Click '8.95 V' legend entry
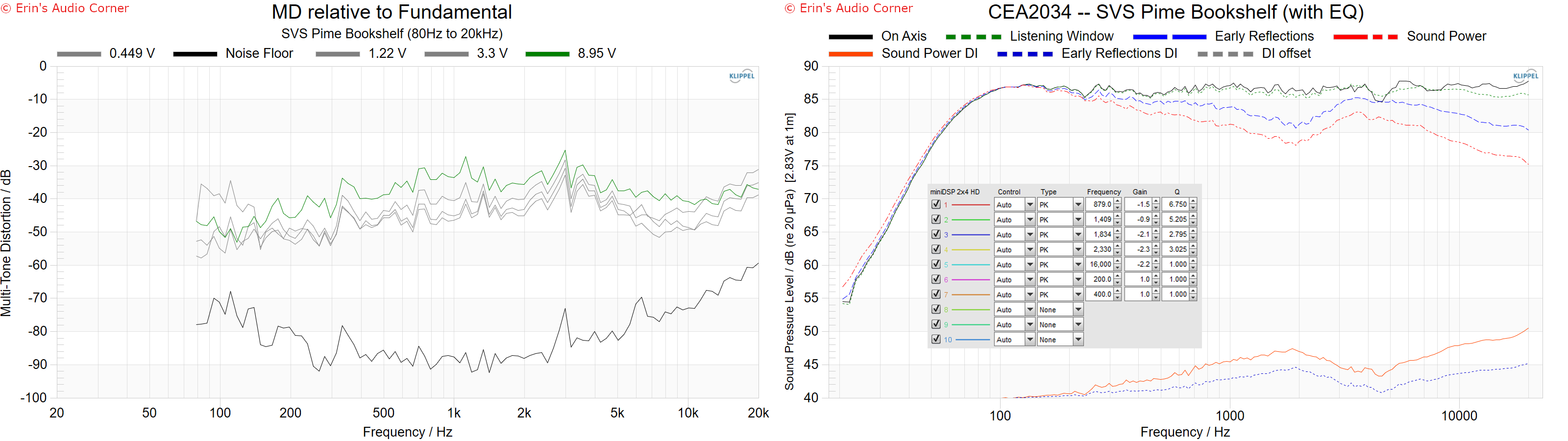1568x441 pixels. pyautogui.click(x=570, y=53)
